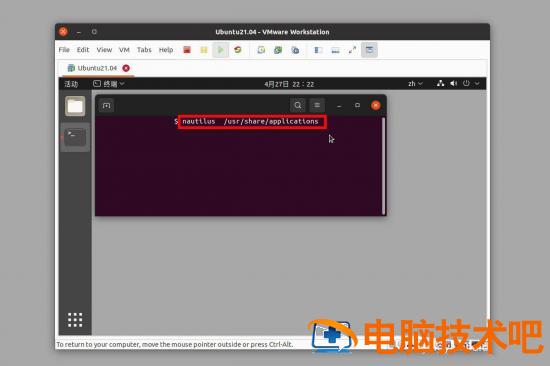Click the volume speaker icon
The image size is (550, 366).
tap(454, 84)
